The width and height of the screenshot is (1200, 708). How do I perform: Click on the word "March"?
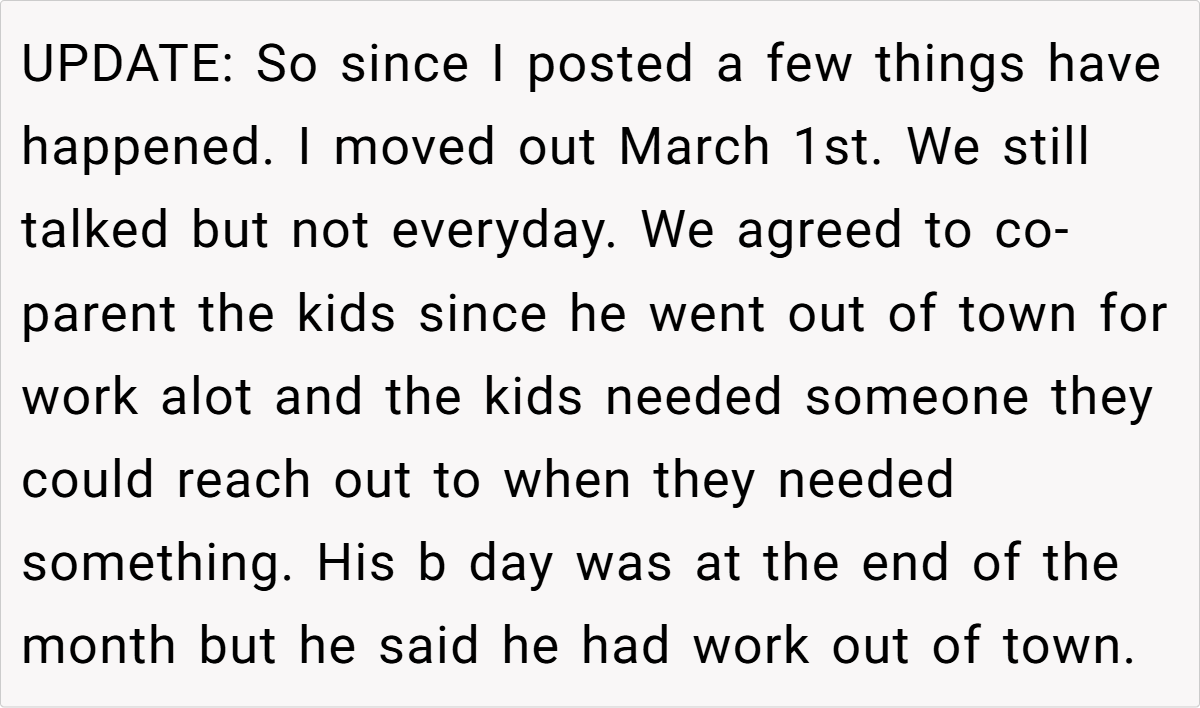coord(695,149)
